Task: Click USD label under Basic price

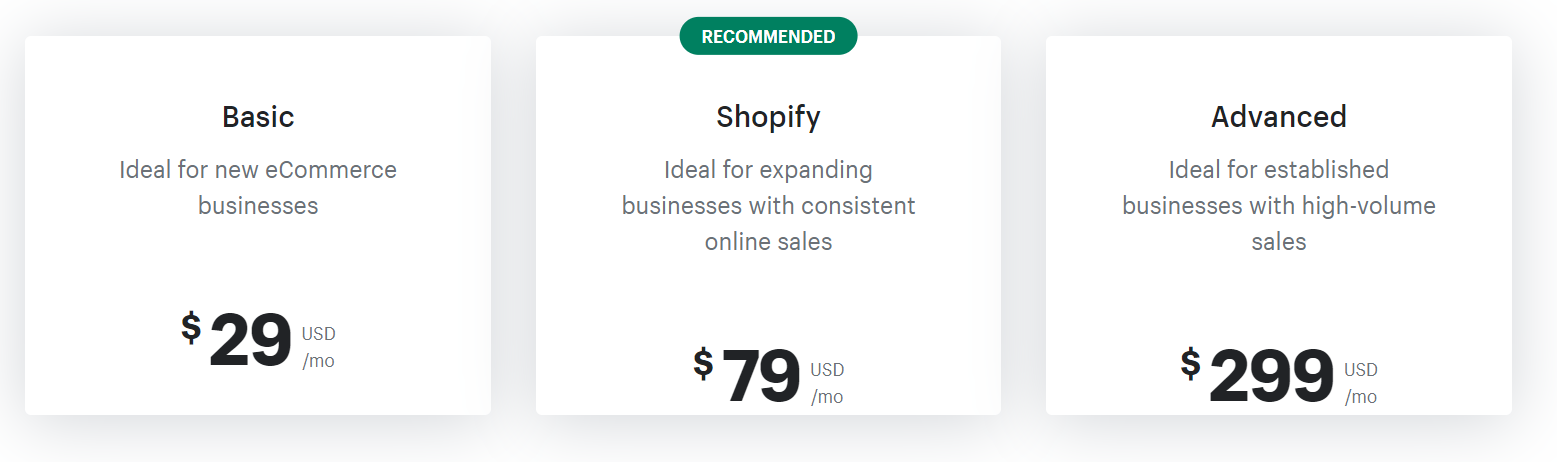Action: [319, 334]
